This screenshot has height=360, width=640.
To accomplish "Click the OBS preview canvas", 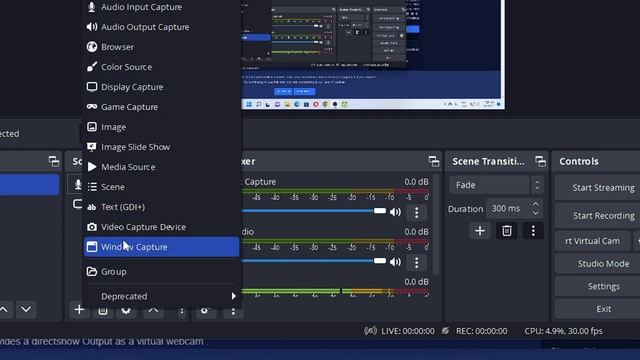I will (372, 54).
